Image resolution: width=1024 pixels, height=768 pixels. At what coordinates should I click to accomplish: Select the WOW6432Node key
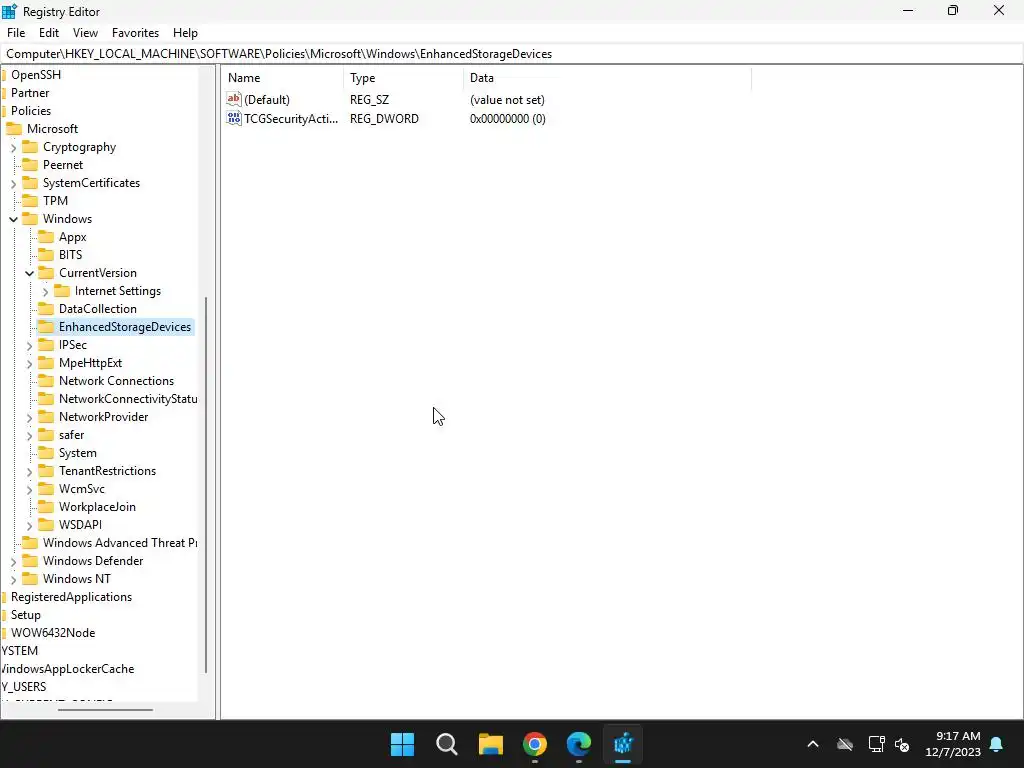point(53,633)
